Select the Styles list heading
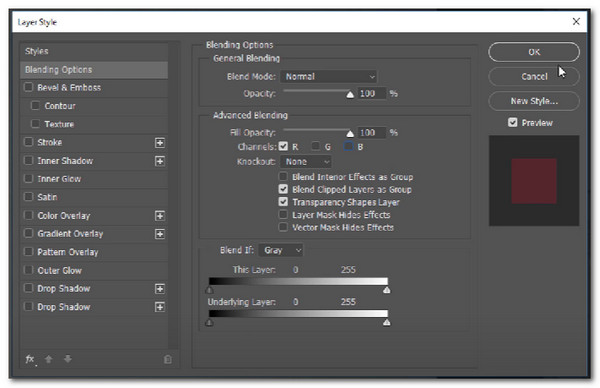 (94, 51)
